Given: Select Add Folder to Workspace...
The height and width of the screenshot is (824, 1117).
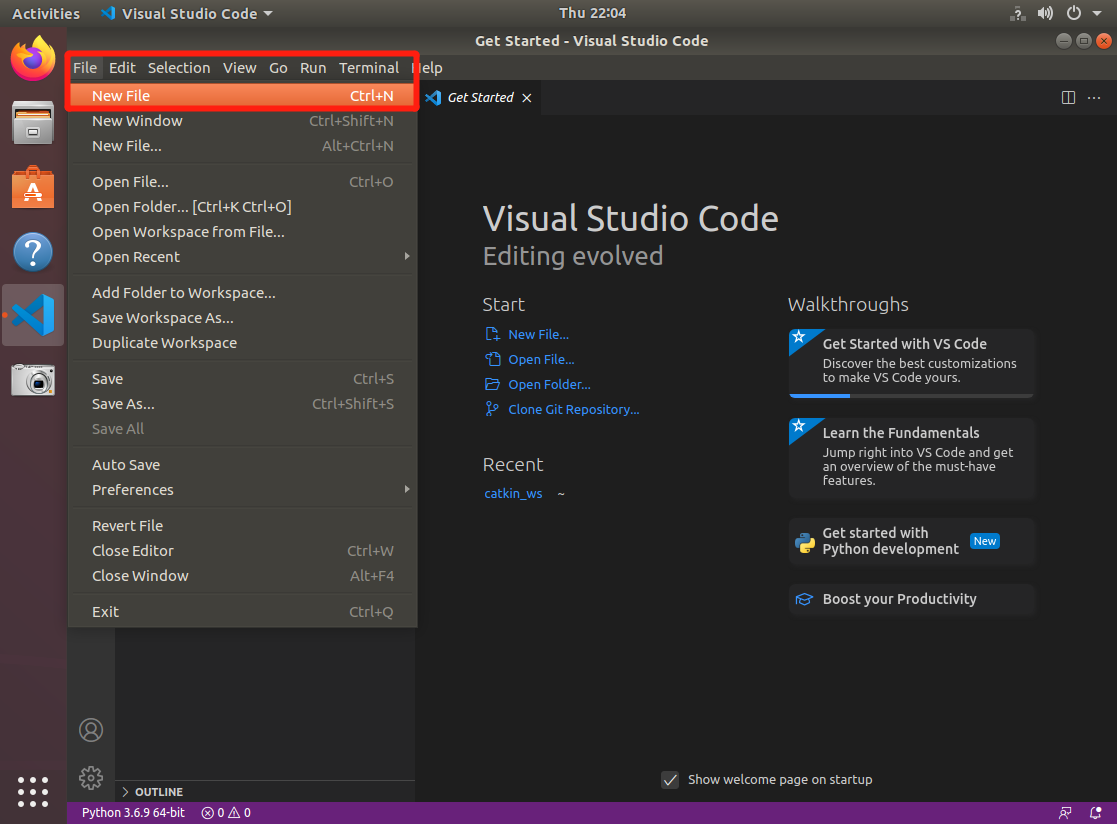Looking at the screenshot, I should coord(242,293).
